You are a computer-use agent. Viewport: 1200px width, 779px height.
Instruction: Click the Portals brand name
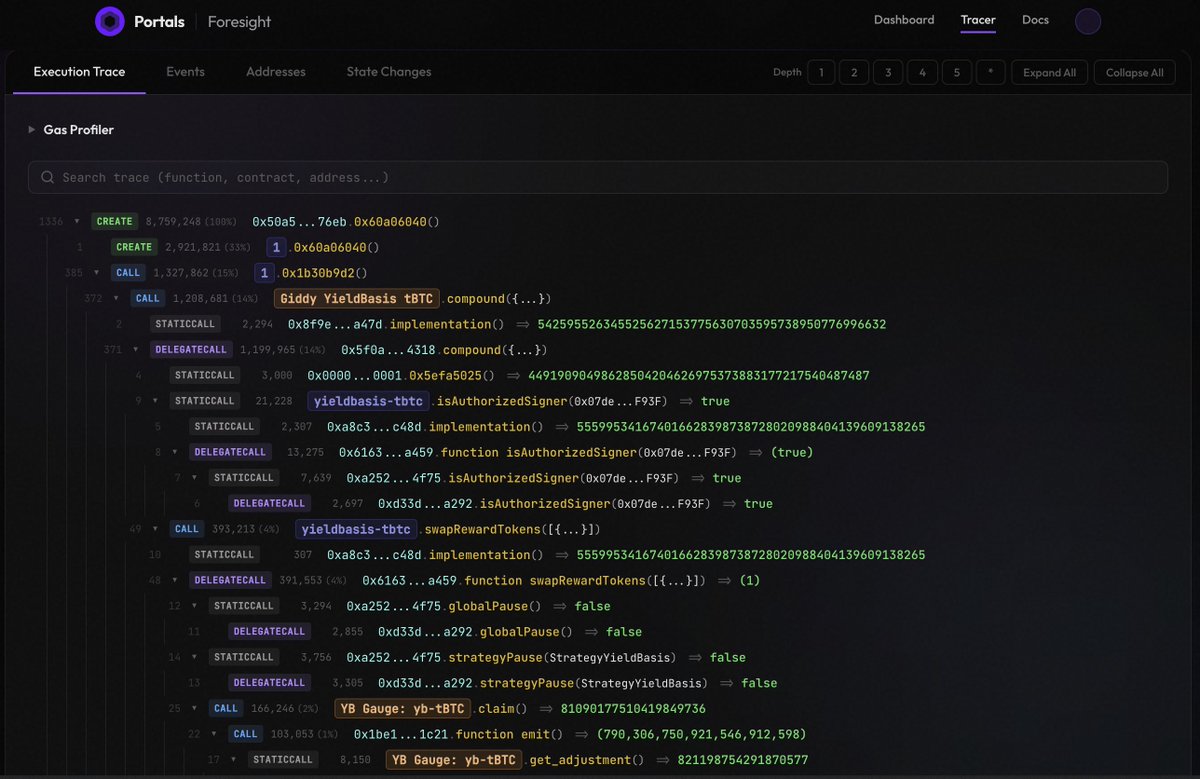[159, 21]
